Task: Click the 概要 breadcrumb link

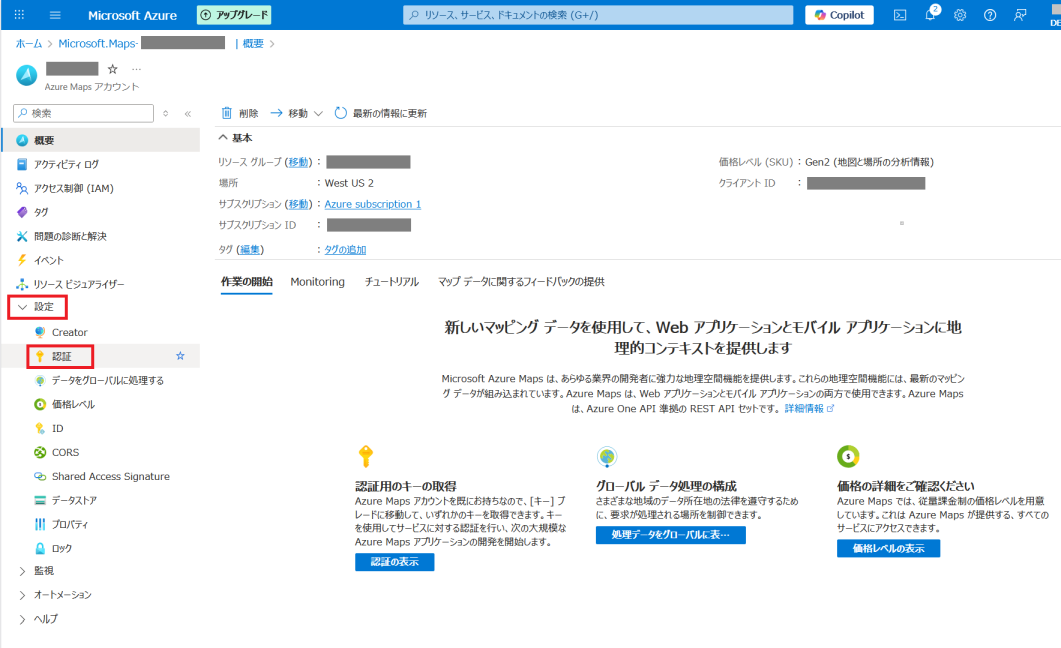Action: 253,43
